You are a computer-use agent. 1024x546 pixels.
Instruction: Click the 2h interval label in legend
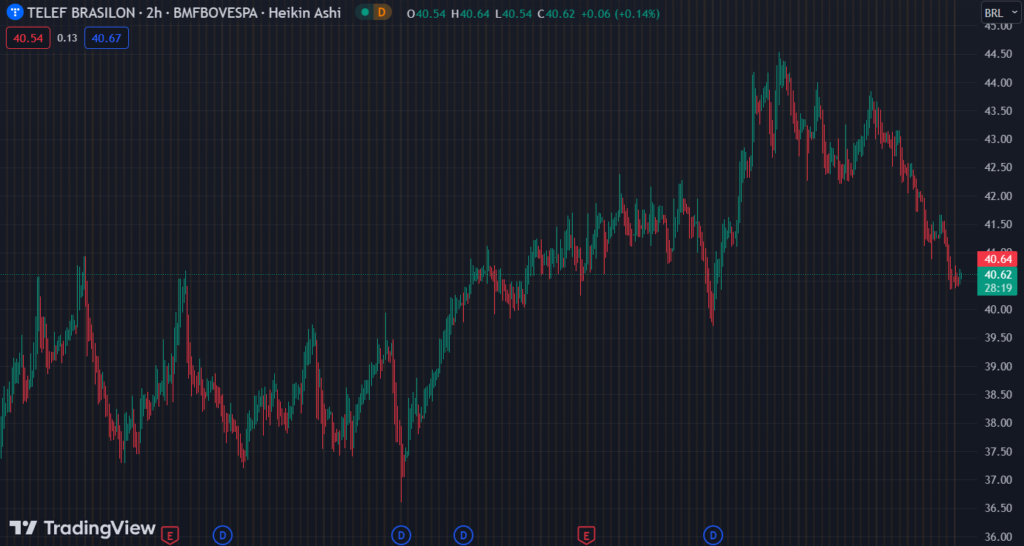tap(154, 12)
